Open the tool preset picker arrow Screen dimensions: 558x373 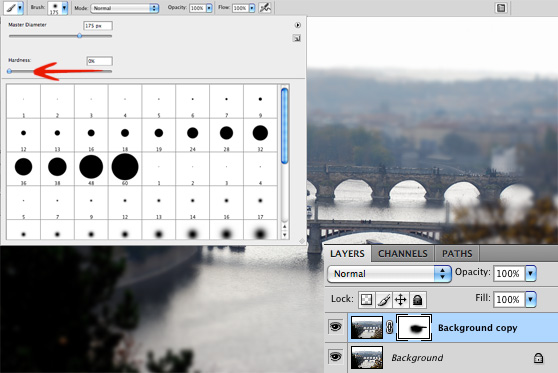(20, 7)
